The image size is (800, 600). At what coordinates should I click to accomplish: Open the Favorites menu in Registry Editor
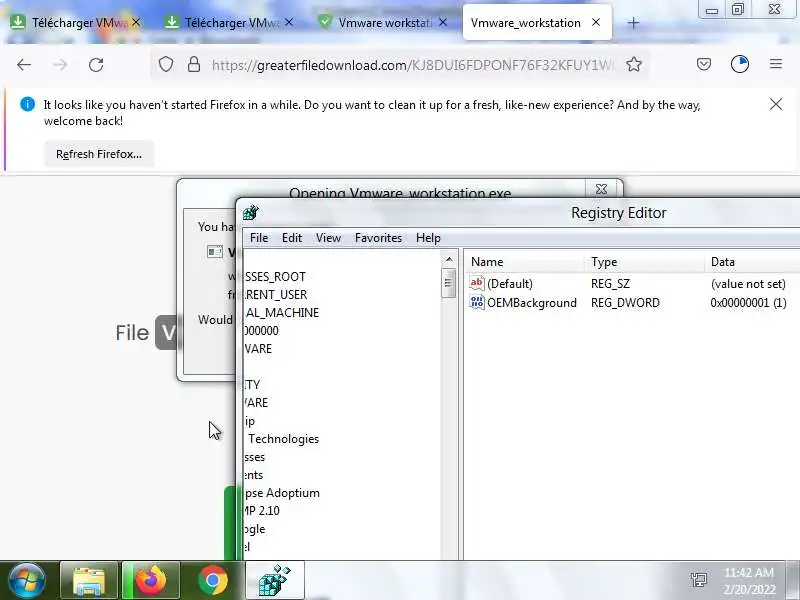(378, 238)
